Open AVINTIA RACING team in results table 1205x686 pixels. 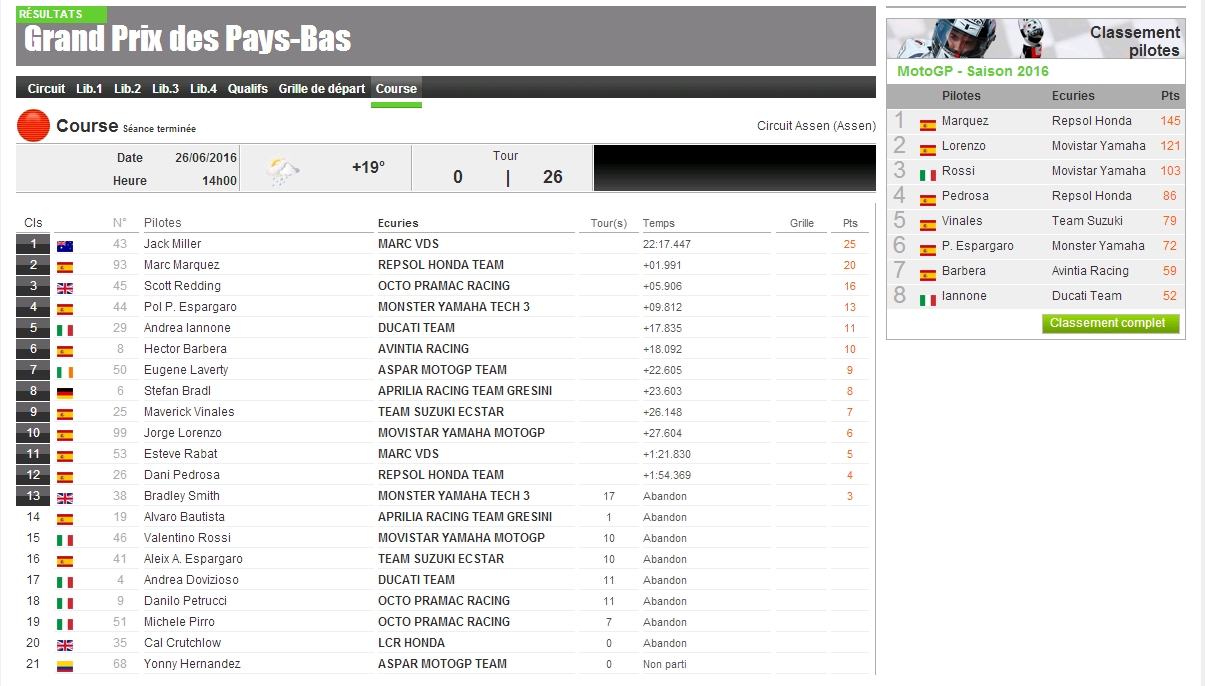point(424,349)
